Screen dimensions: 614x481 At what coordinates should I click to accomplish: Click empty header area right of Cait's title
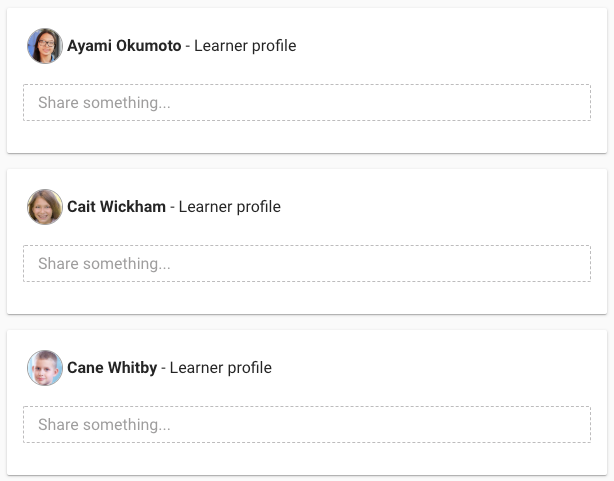450,207
